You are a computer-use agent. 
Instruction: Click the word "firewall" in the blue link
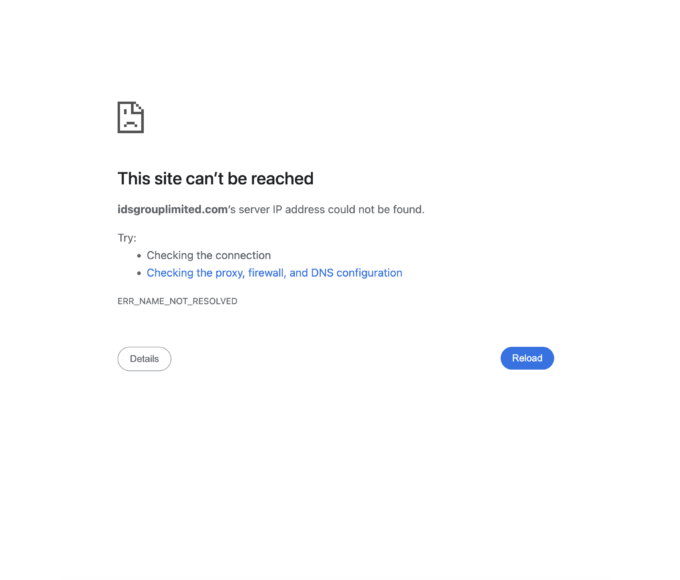click(265, 273)
